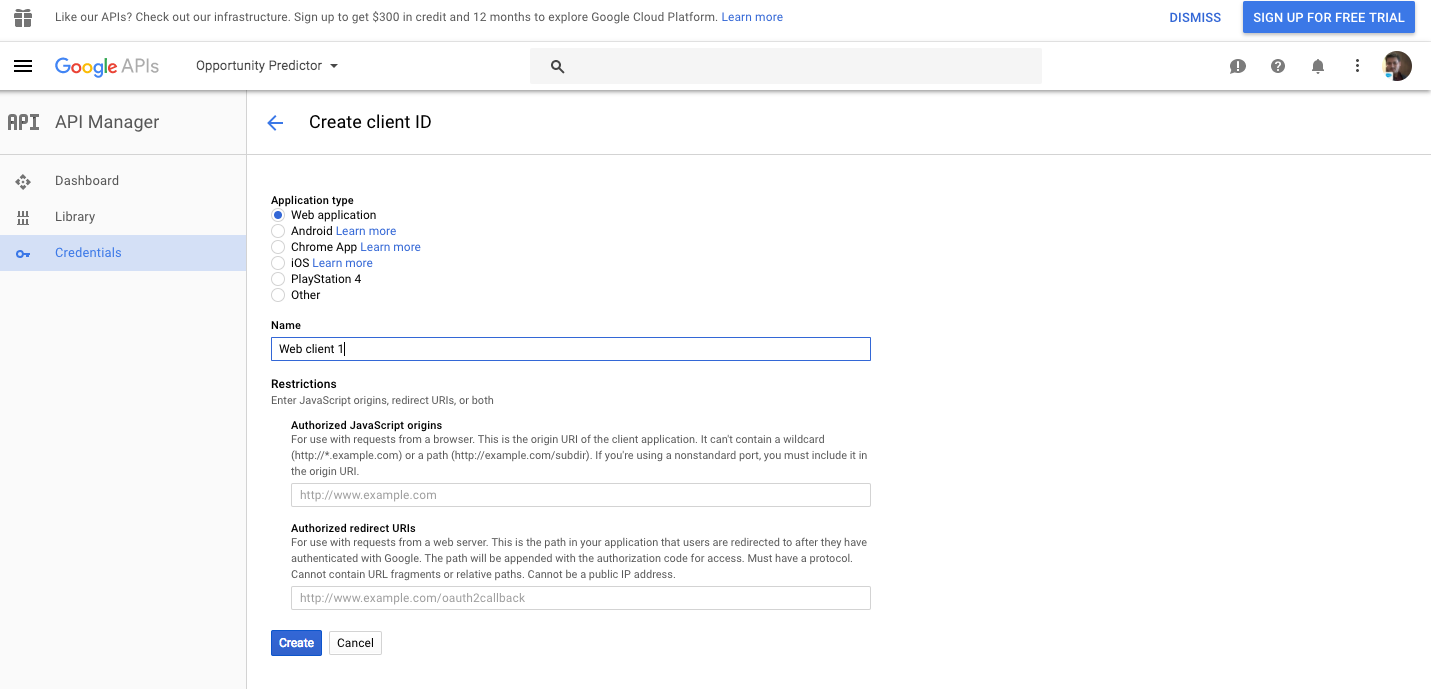Click the Restrictions heading text
The height and width of the screenshot is (689, 1431).
pos(304,384)
